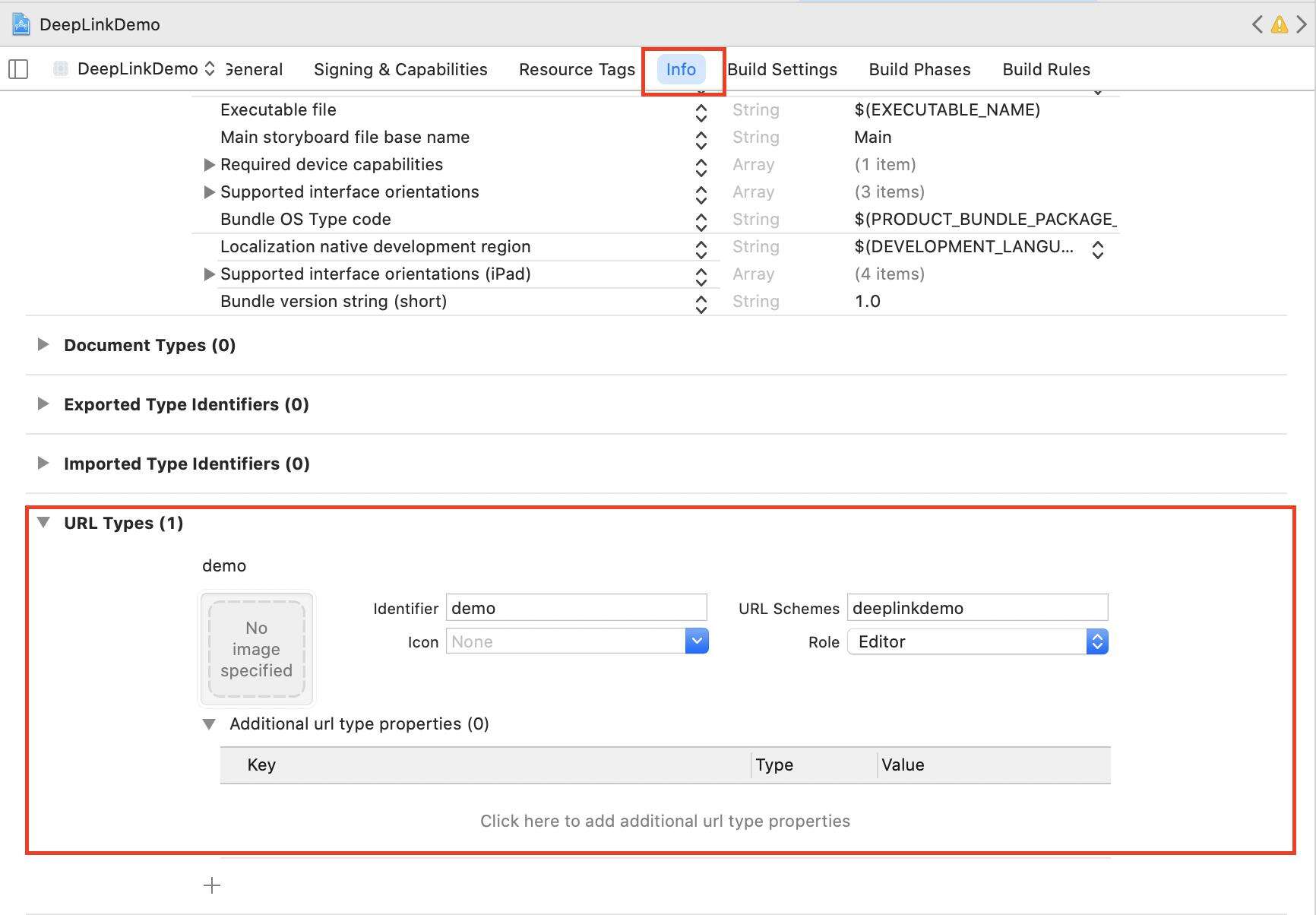This screenshot has width=1316, height=915.
Task: Click key stepper for Main storyboard file base name
Action: pyautogui.click(x=701, y=140)
